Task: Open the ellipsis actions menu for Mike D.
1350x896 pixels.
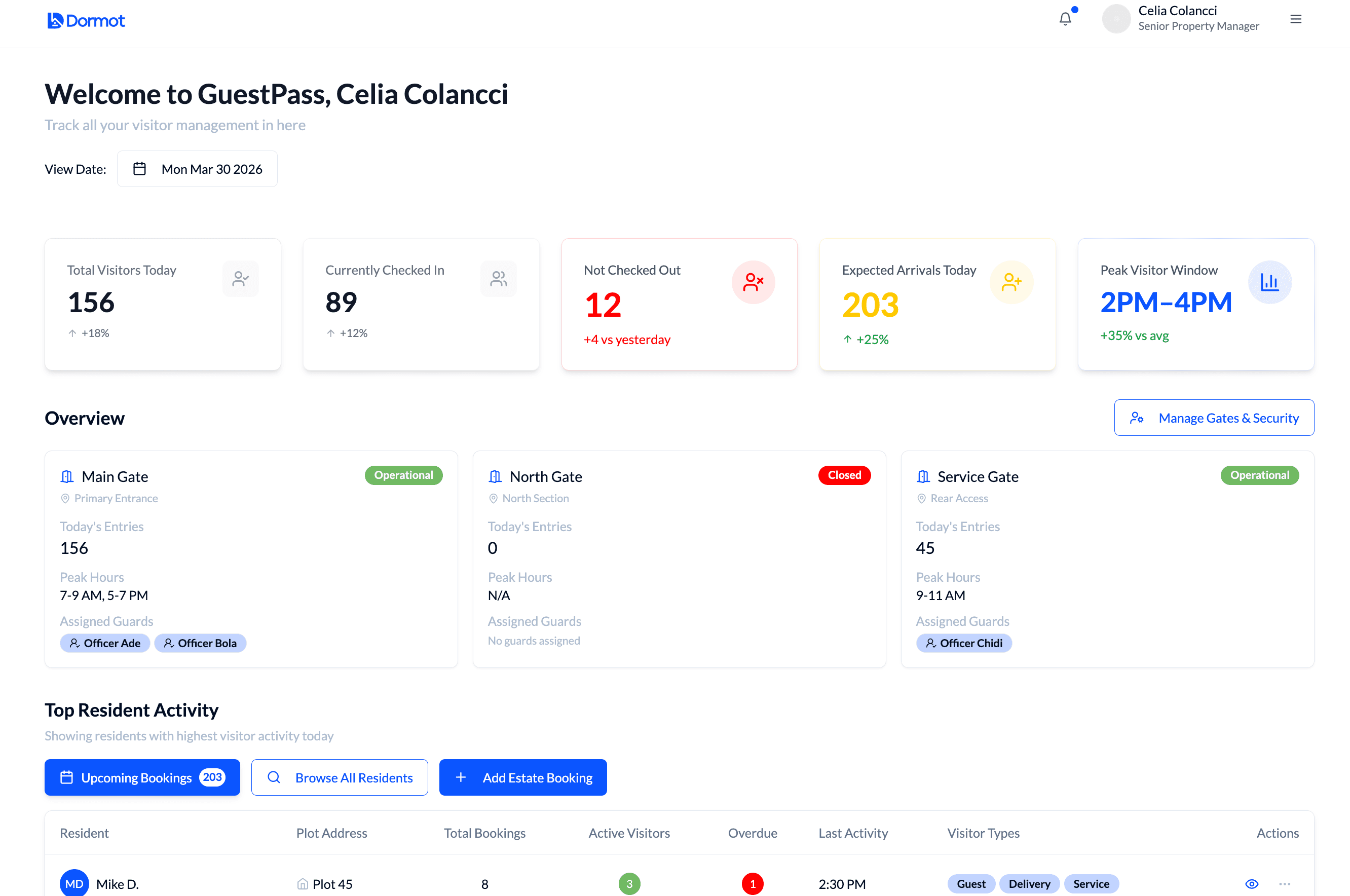Action: (x=1286, y=883)
